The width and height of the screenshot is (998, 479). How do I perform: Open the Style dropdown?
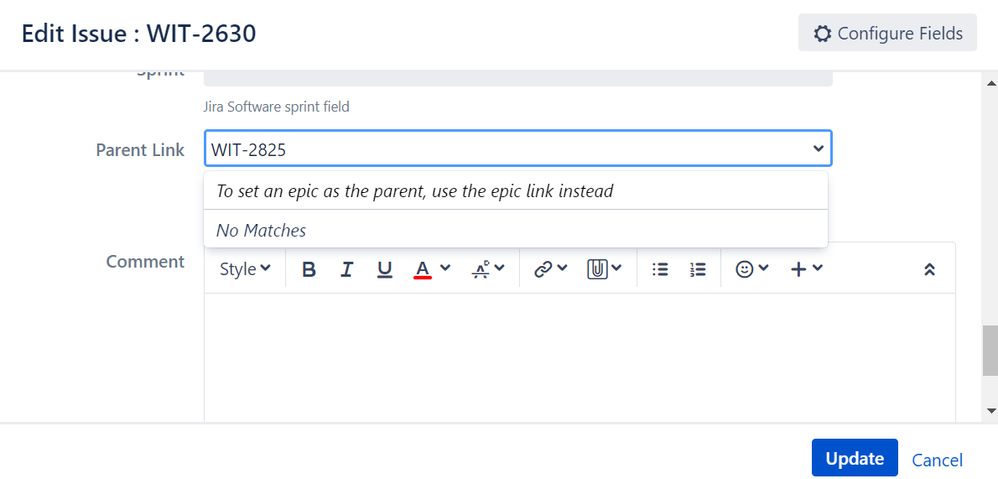point(245,270)
